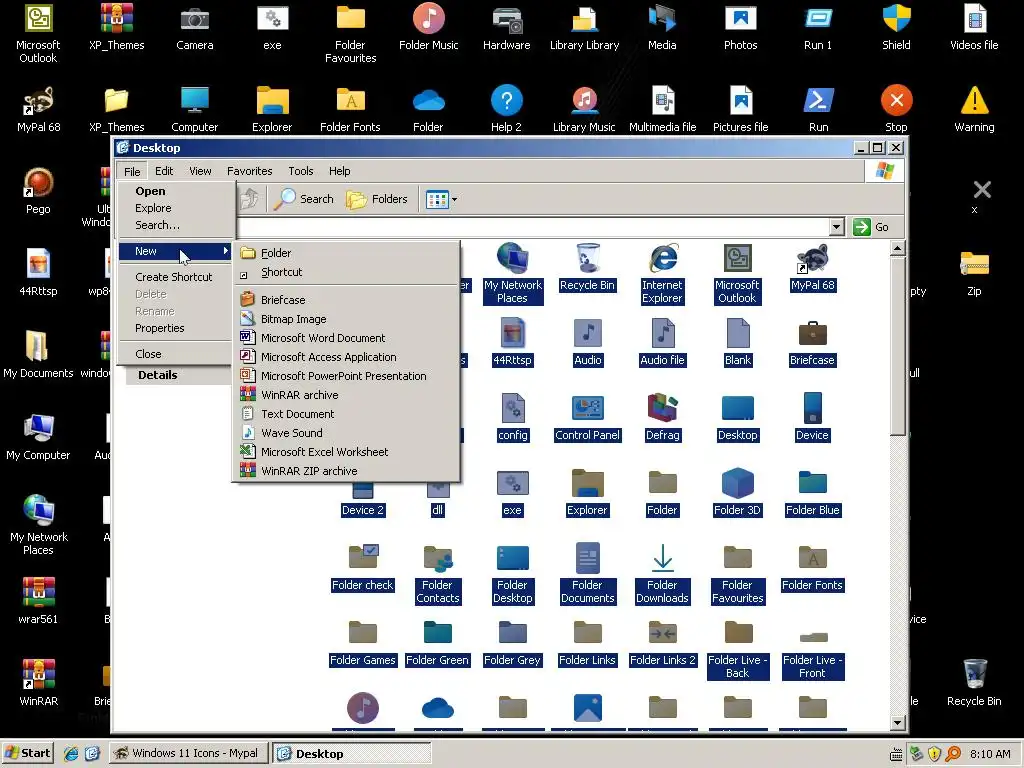Choose Properties in the File menu

(x=176, y=328)
